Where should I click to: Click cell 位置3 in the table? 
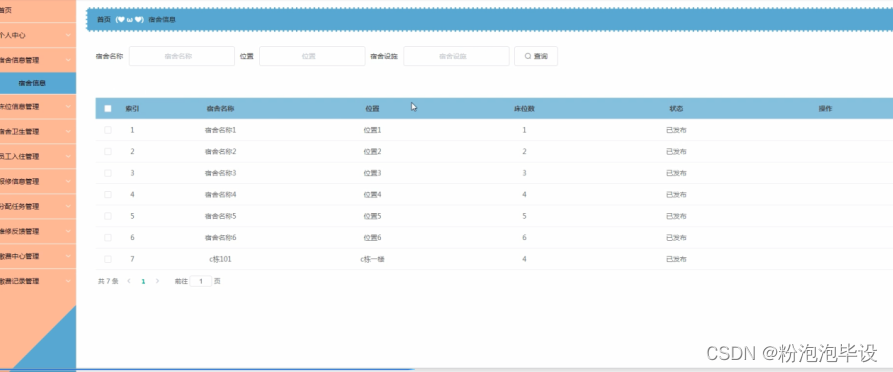tap(372, 173)
